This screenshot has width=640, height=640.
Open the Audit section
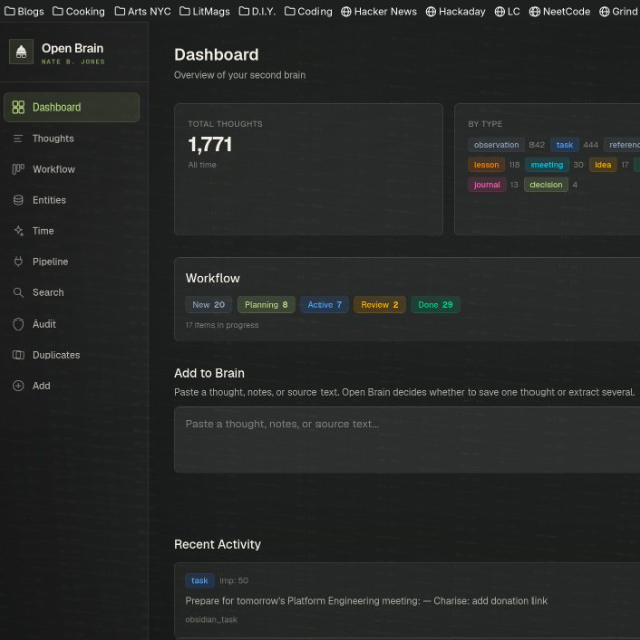72,324
